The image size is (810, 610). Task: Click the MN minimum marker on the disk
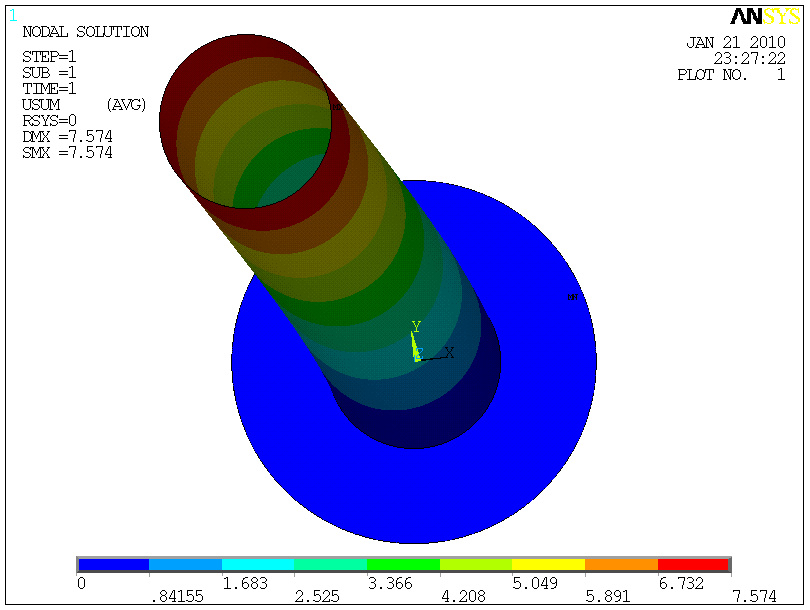pyautogui.click(x=573, y=297)
